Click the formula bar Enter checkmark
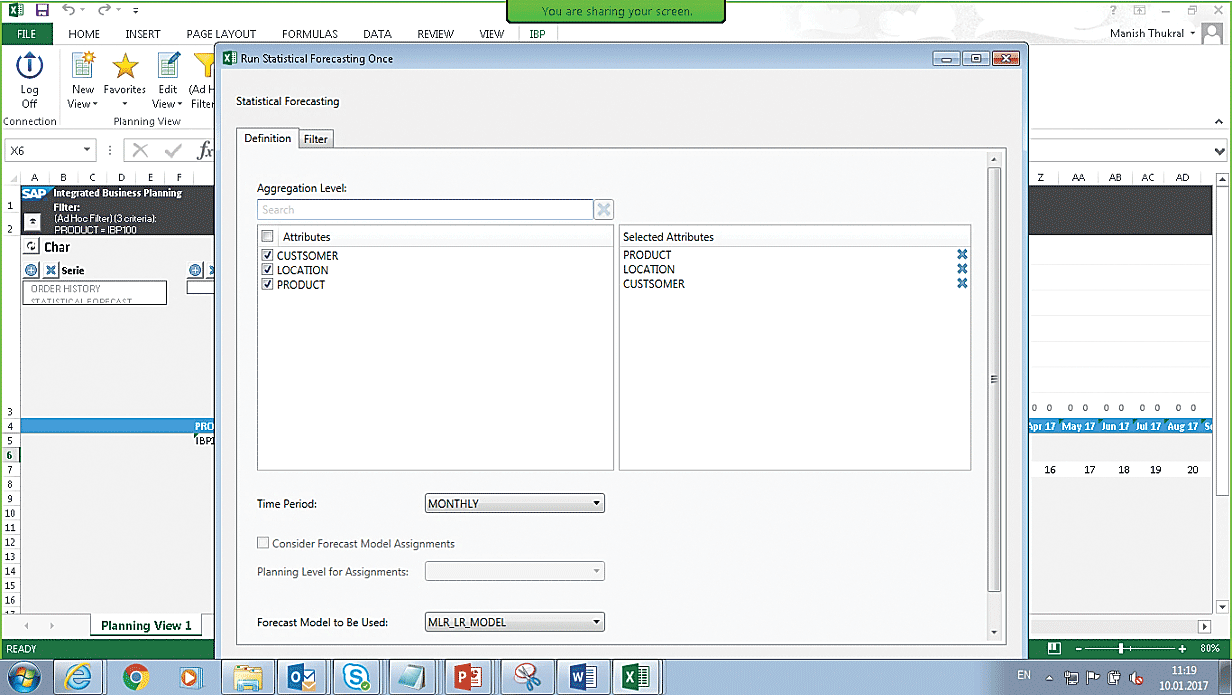1232x695 pixels. tap(174, 151)
